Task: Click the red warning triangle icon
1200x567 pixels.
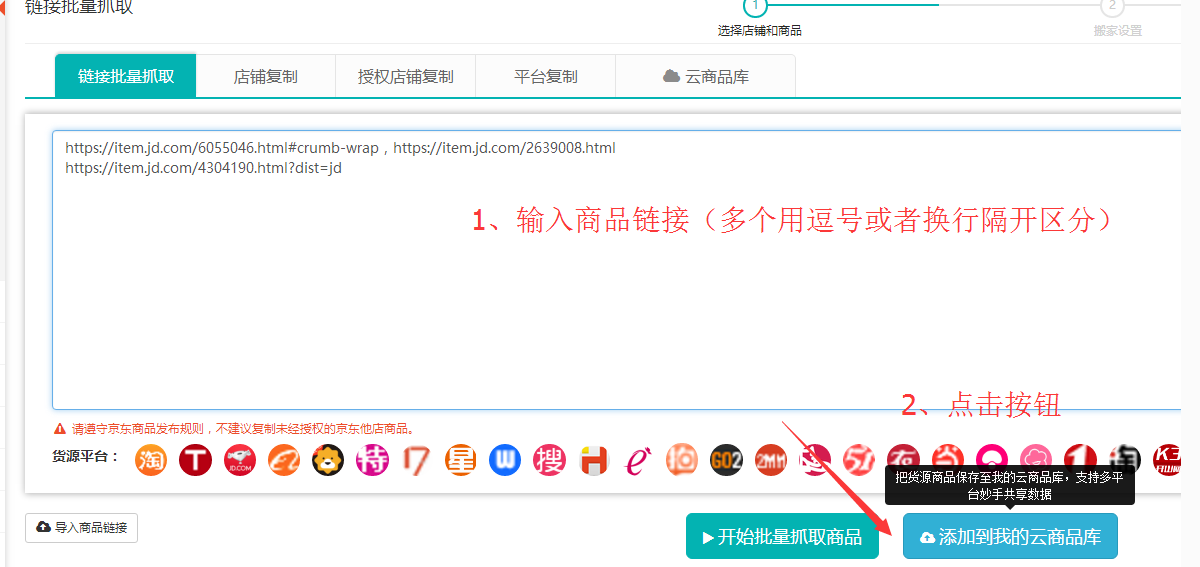Action: [60, 428]
